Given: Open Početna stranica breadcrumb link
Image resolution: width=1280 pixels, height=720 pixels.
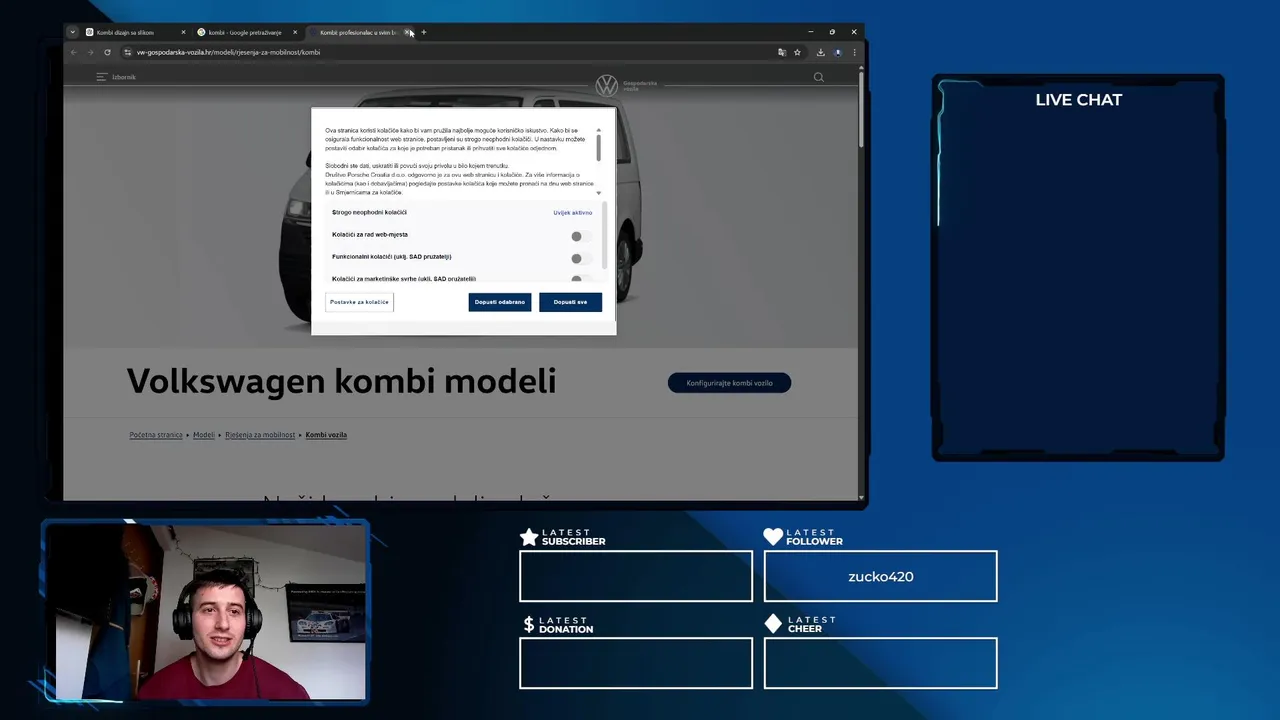Looking at the screenshot, I should point(156,435).
